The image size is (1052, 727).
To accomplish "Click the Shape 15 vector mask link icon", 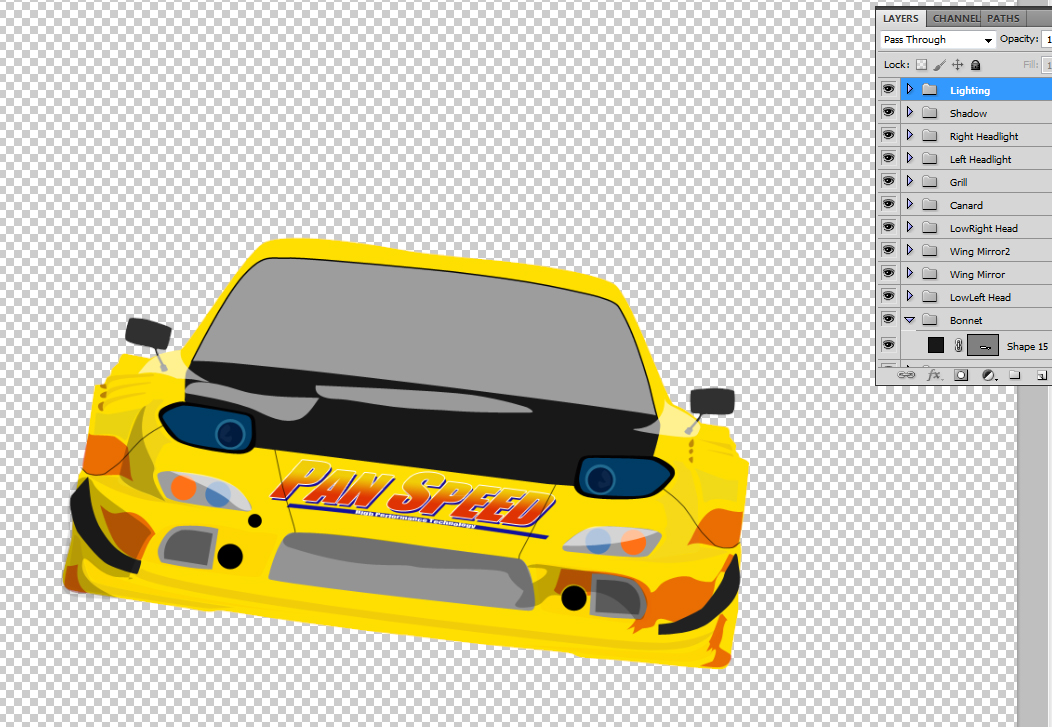I will 958,345.
